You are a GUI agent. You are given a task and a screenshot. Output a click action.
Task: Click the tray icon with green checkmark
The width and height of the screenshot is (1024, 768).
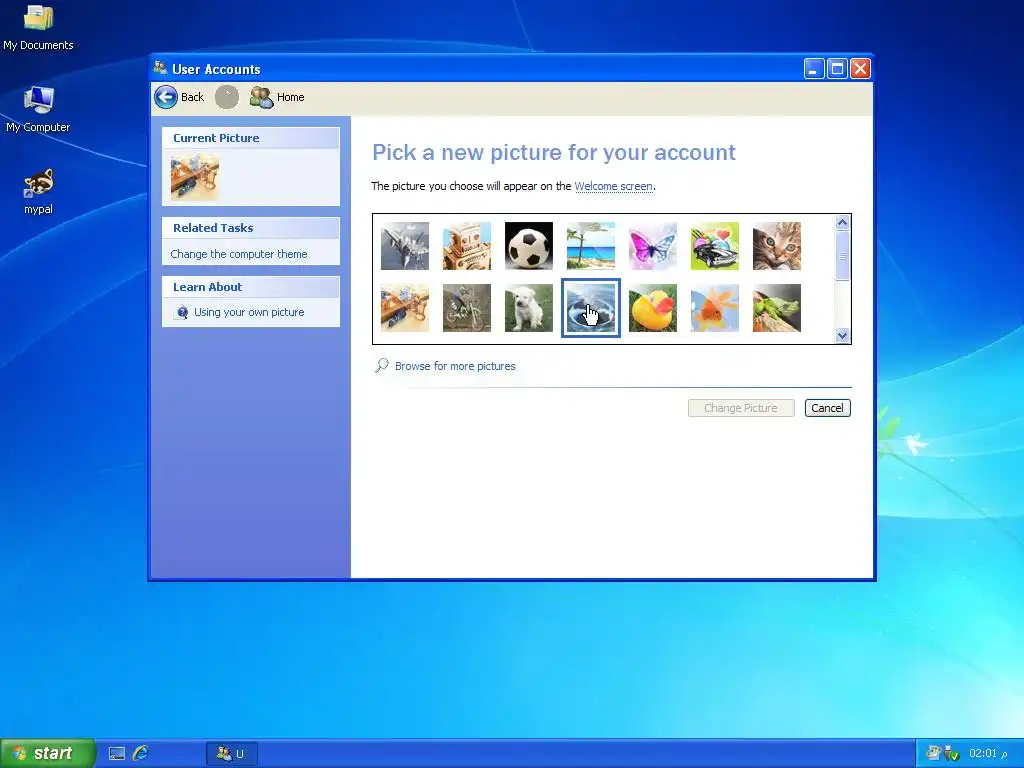point(952,754)
